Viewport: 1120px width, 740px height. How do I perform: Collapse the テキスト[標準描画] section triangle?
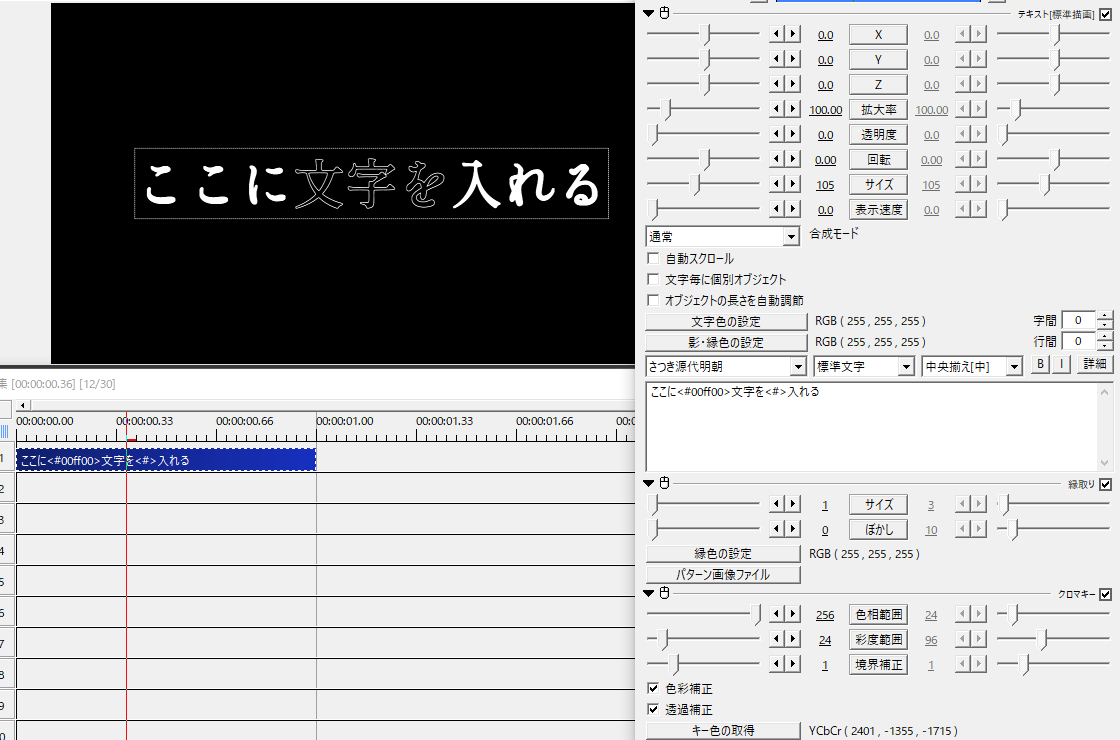pos(649,13)
